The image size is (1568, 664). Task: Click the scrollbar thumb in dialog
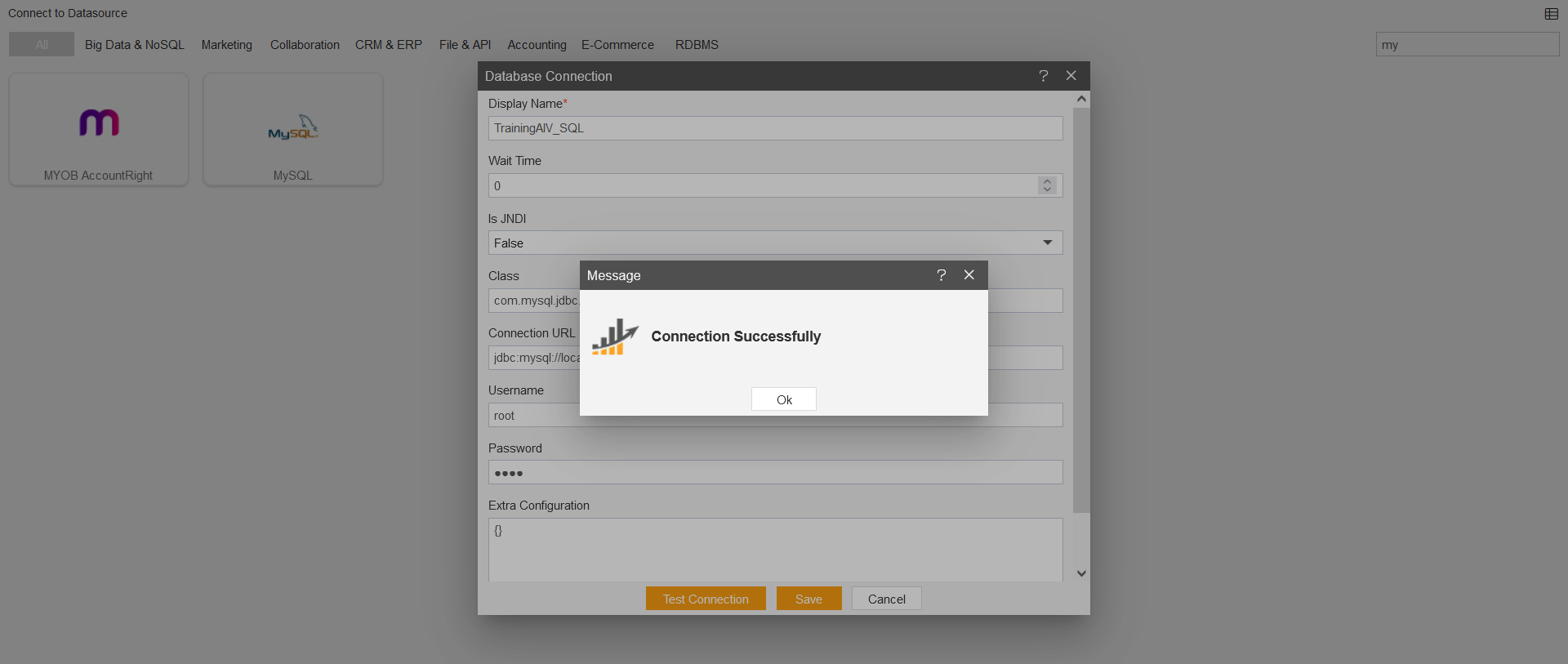(1081, 310)
